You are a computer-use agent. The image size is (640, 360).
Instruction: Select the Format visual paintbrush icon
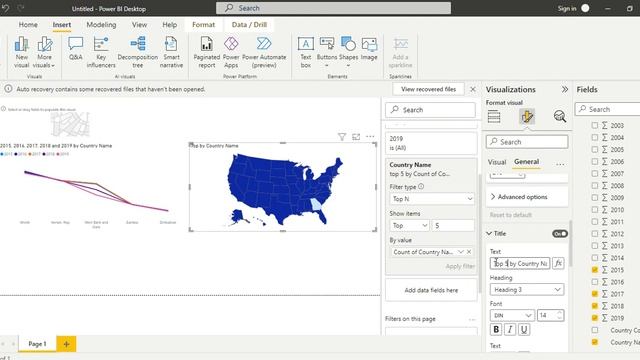527,117
